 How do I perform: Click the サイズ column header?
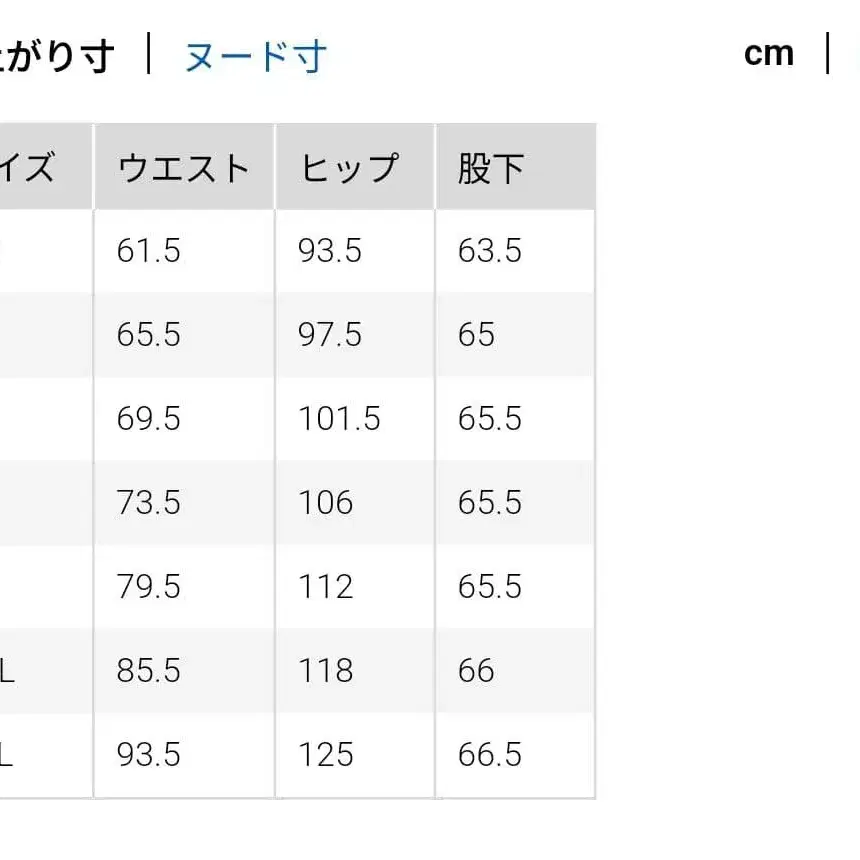coord(30,167)
